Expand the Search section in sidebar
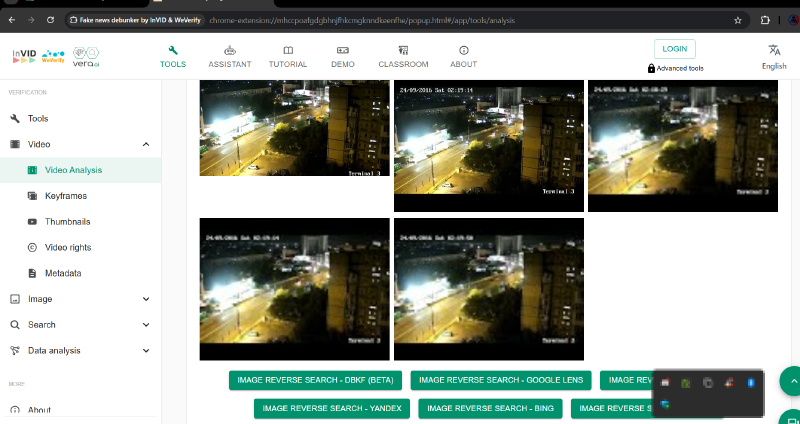 (146, 325)
